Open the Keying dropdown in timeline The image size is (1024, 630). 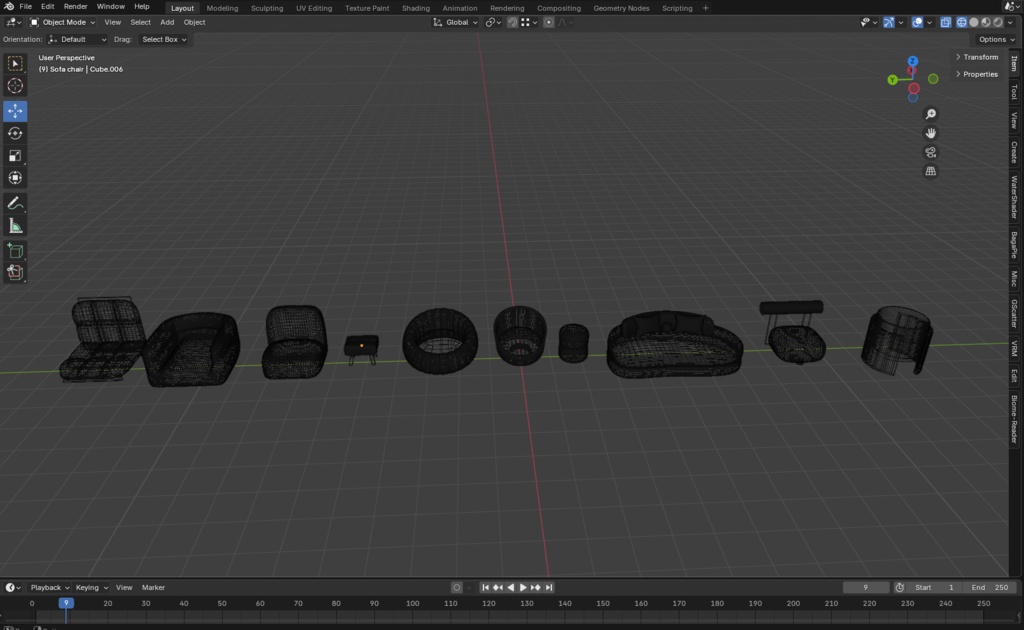91,588
